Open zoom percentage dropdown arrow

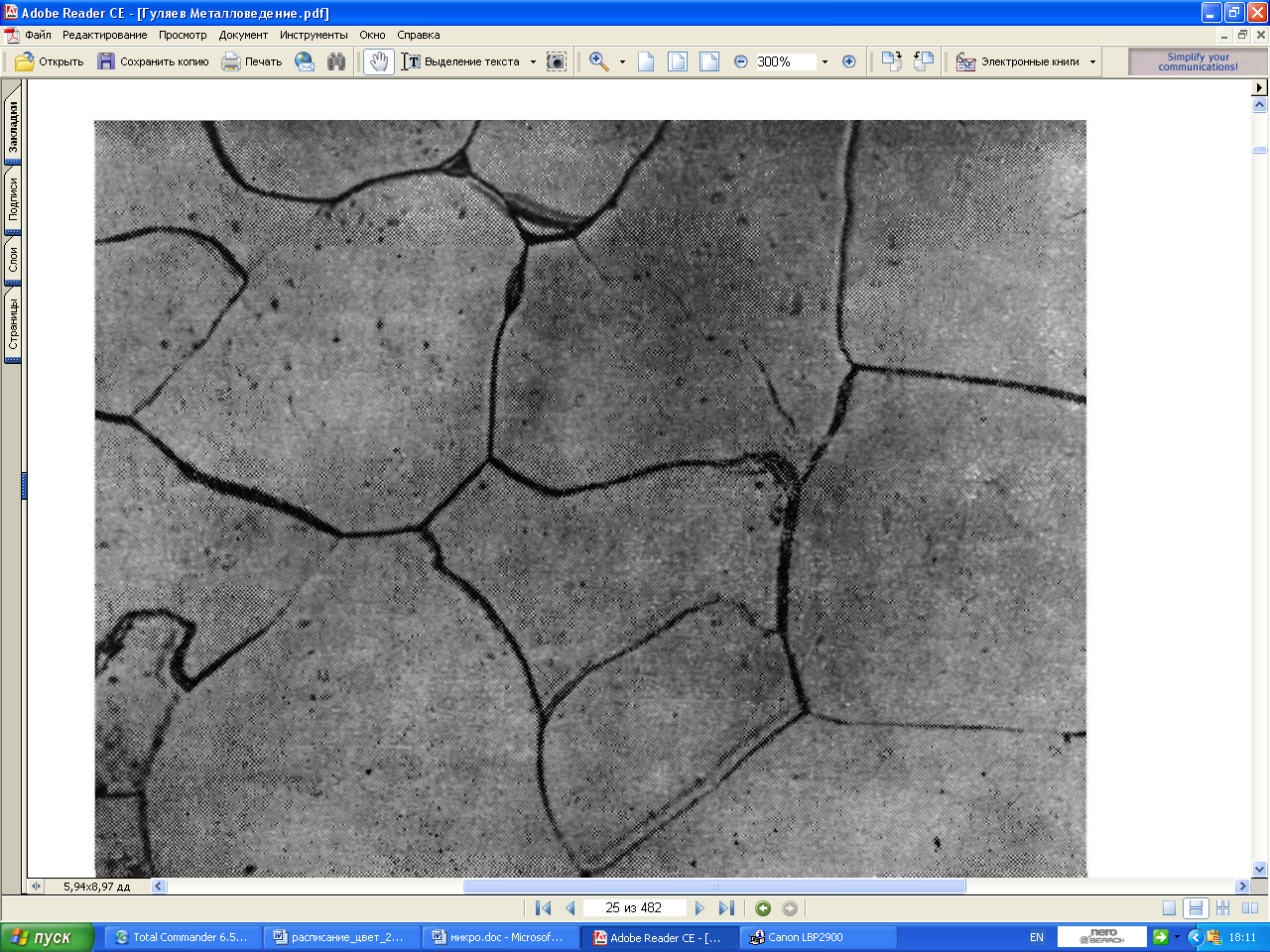(x=825, y=61)
